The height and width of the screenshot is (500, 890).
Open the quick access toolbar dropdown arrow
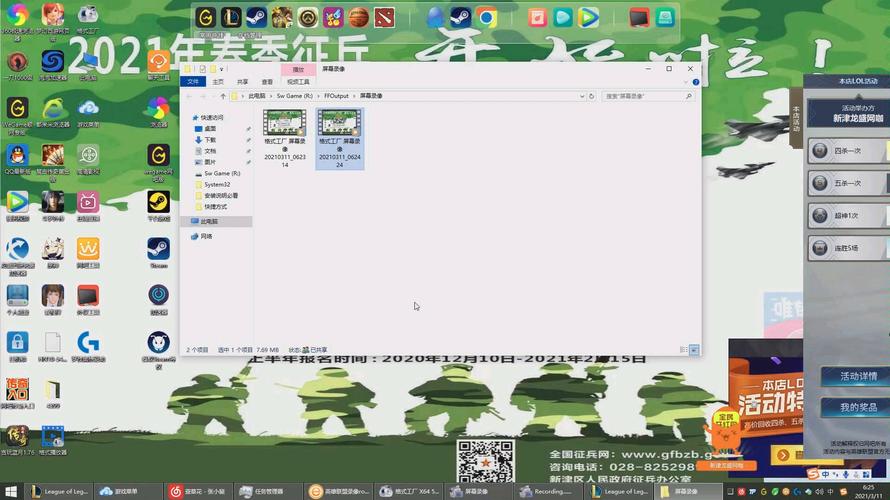(222, 69)
